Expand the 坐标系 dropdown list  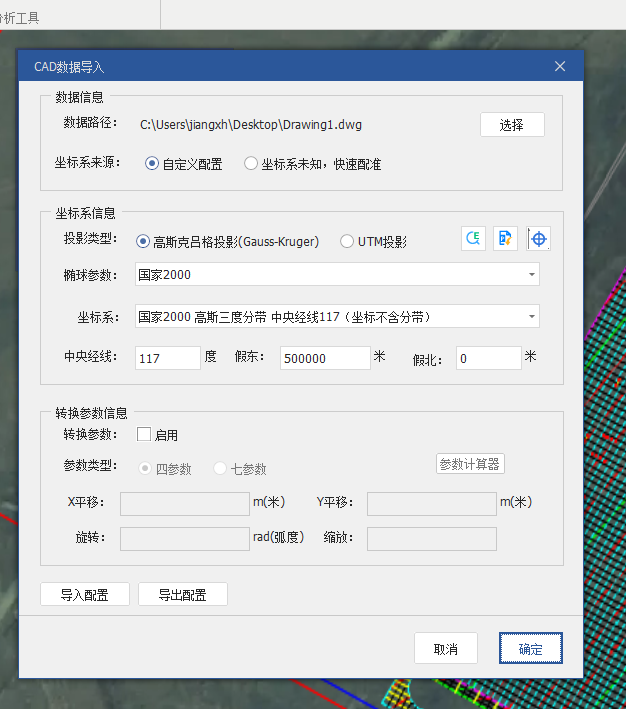(x=337, y=317)
